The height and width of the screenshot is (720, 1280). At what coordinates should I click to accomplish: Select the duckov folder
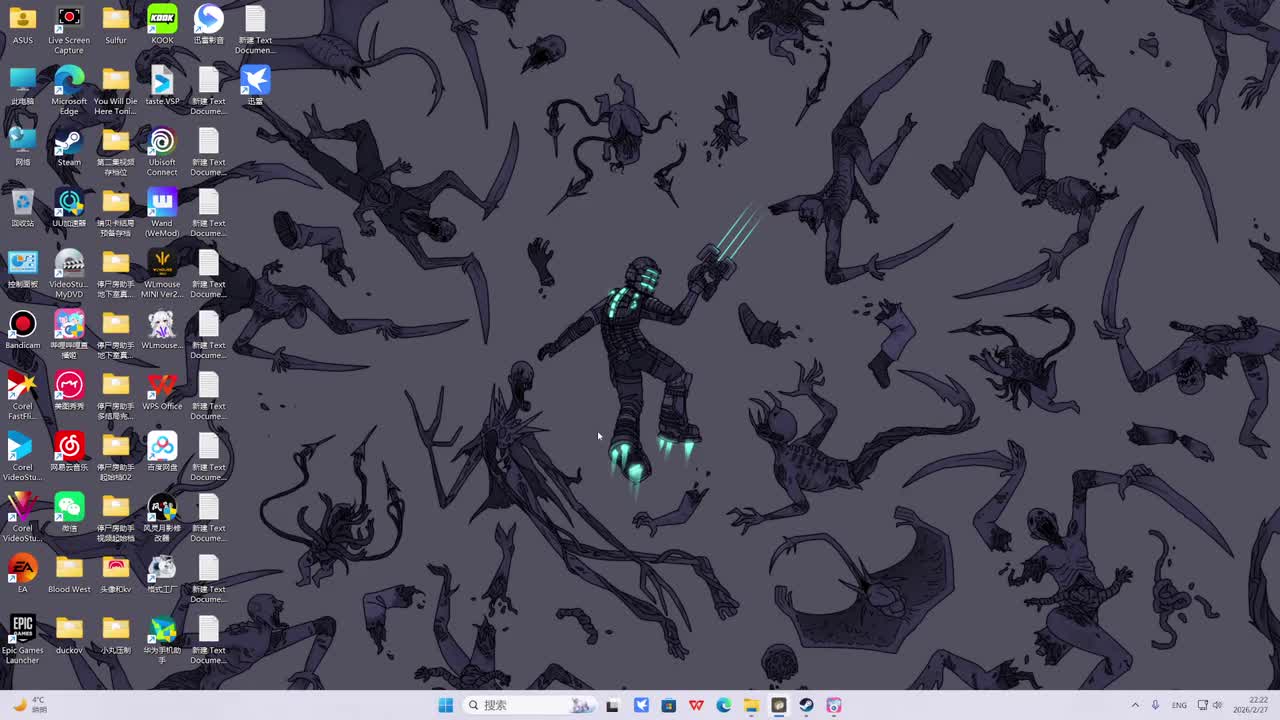coord(69,635)
